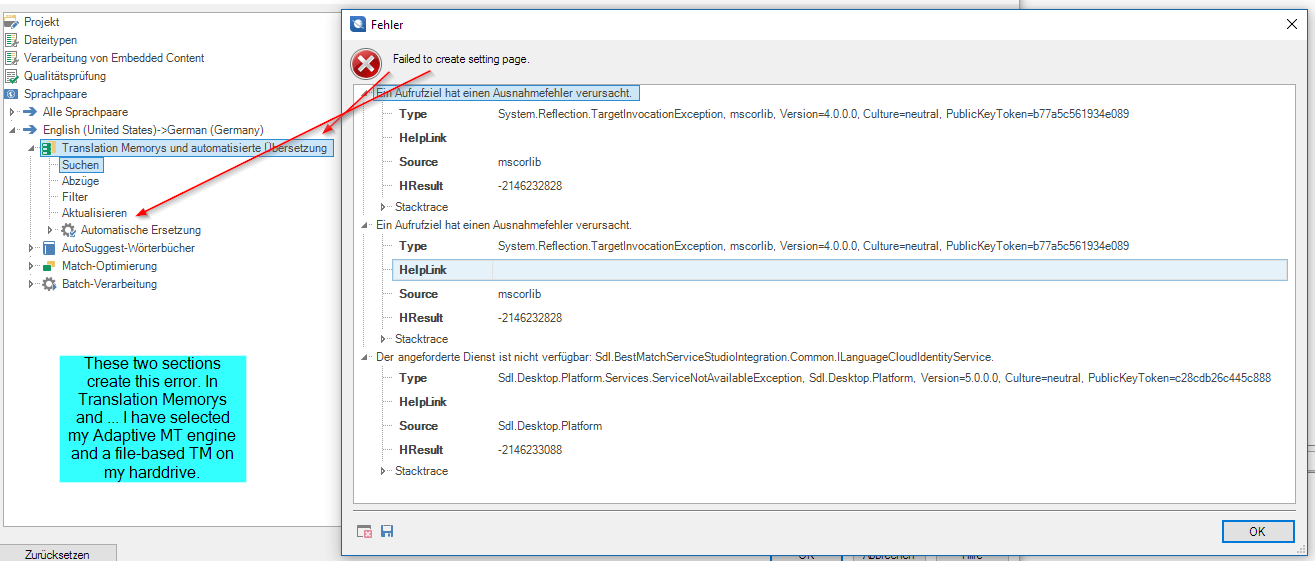Click the Qualitätsprüfung checkmark icon

click(12, 76)
